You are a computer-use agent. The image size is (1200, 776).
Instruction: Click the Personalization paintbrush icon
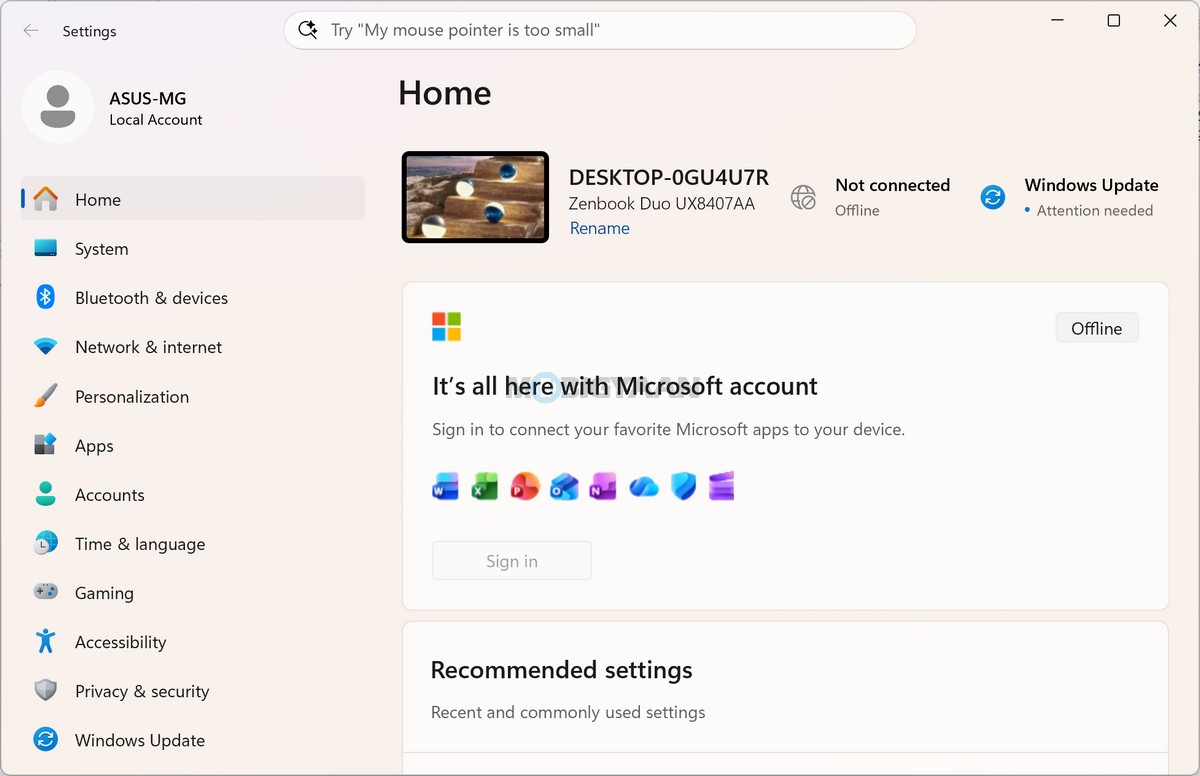pyautogui.click(x=46, y=396)
